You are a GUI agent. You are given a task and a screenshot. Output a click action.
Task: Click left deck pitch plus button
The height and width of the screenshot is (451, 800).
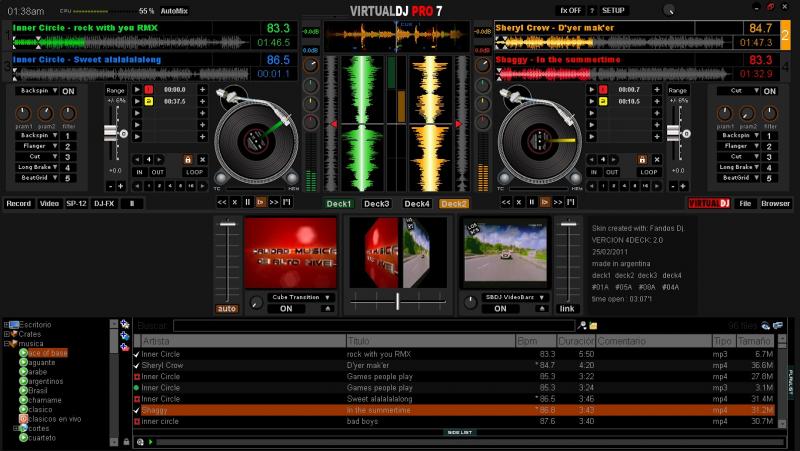click(121, 186)
